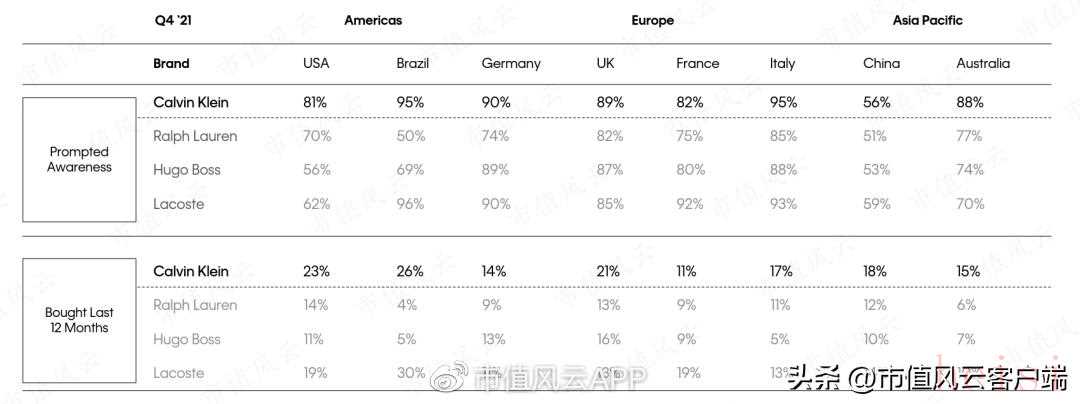Click the USA column header
Image resolution: width=1080 pixels, height=404 pixels.
point(316,63)
